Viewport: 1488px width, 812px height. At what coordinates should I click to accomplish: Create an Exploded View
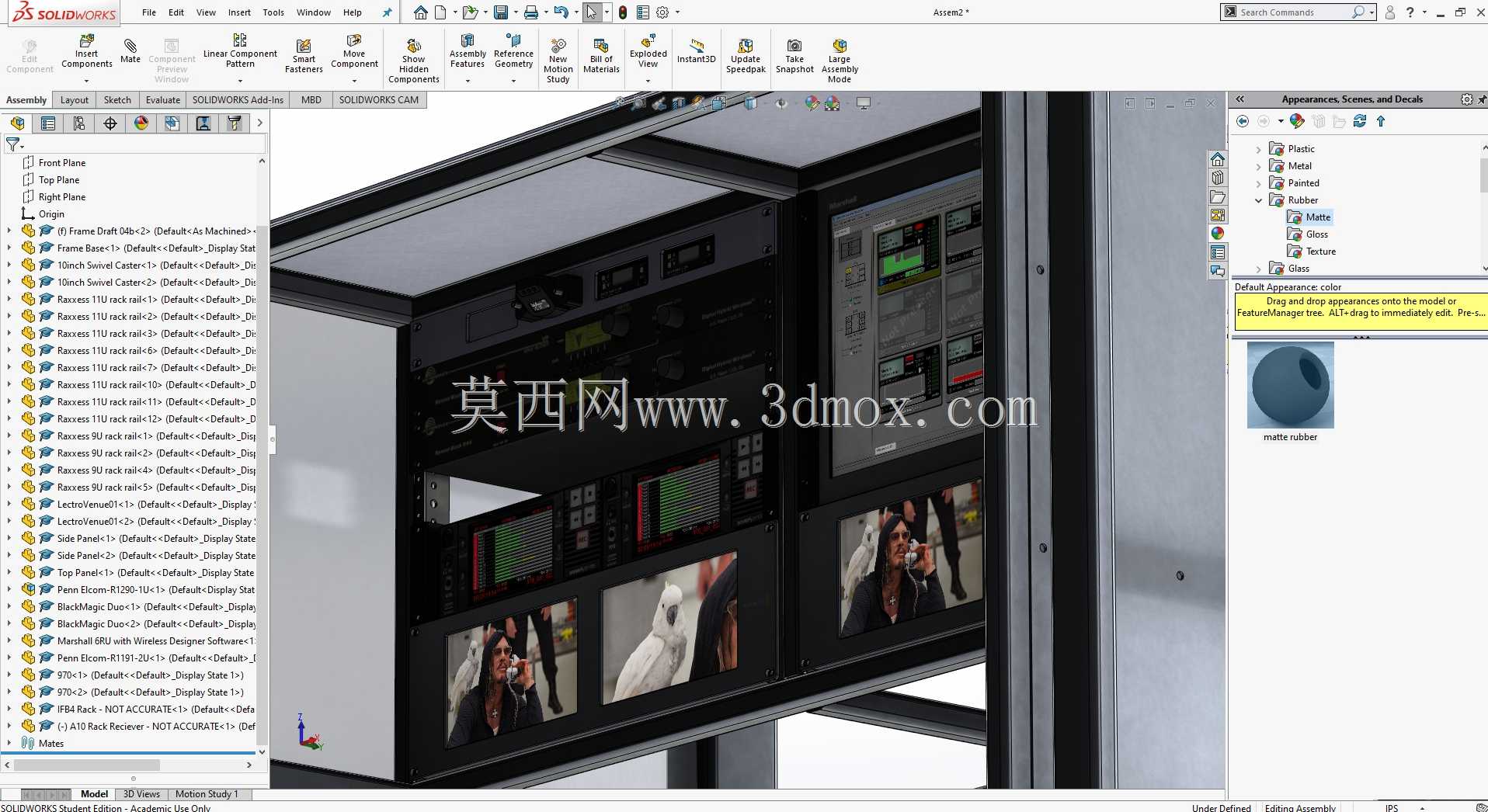pyautogui.click(x=648, y=50)
